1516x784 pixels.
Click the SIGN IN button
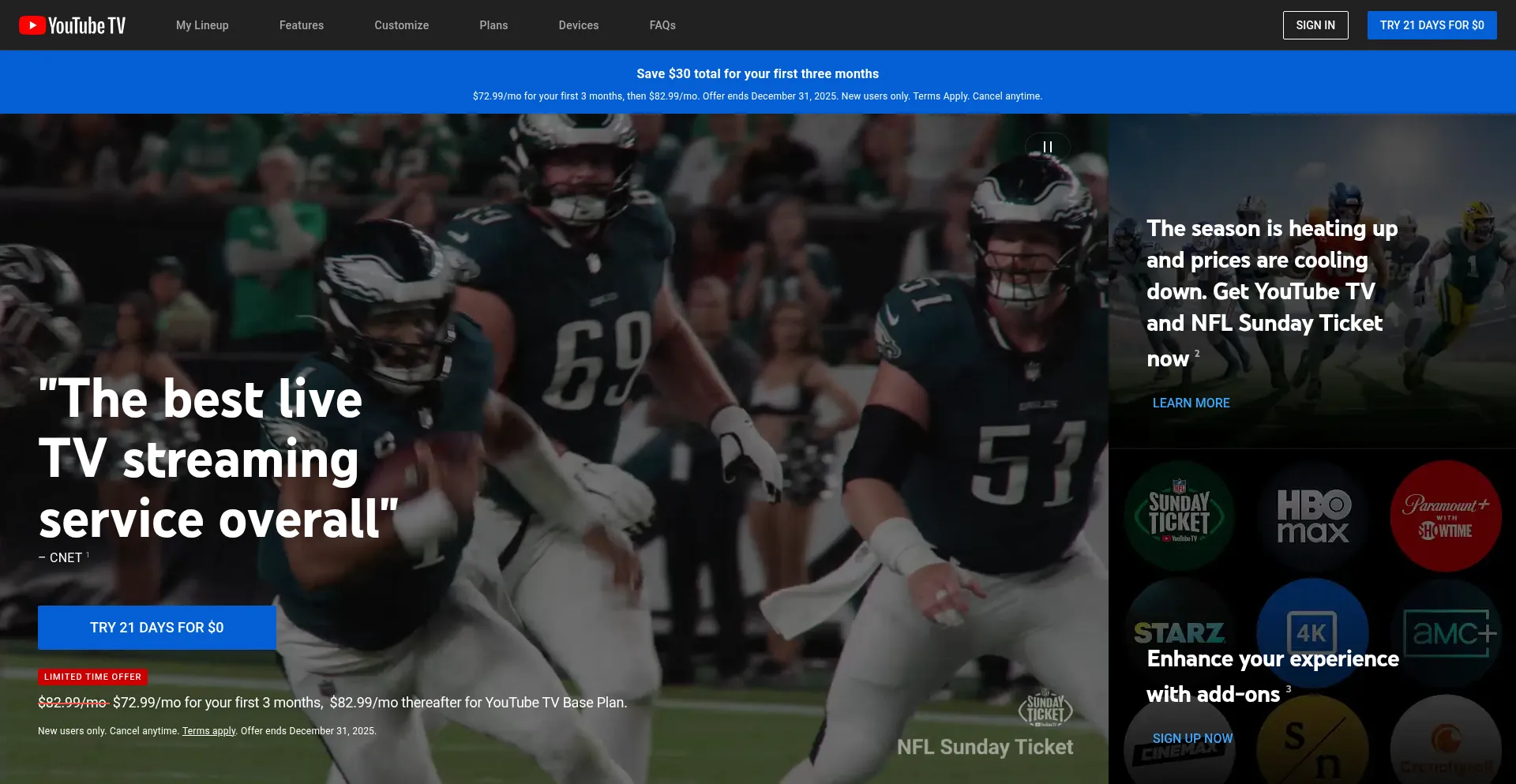point(1315,25)
